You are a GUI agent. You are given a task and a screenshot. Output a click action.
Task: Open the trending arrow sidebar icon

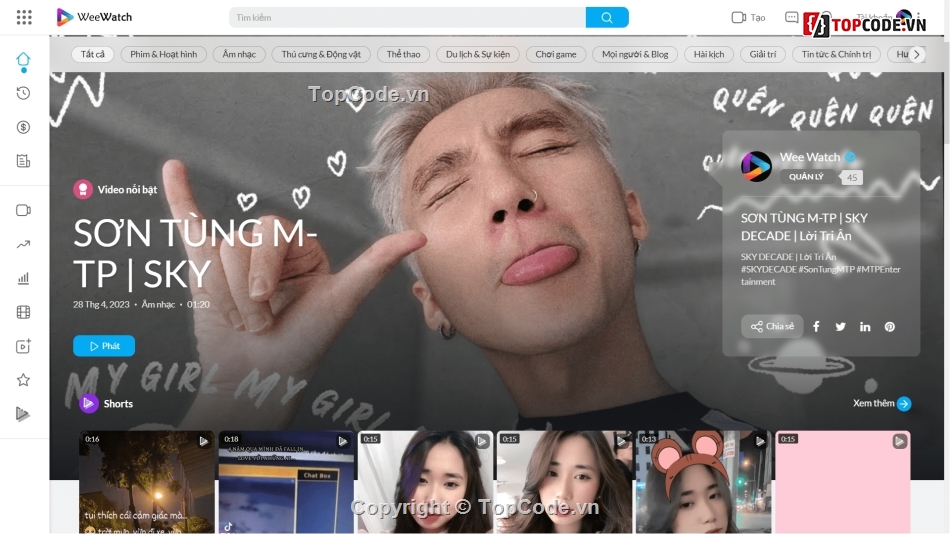tap(24, 244)
